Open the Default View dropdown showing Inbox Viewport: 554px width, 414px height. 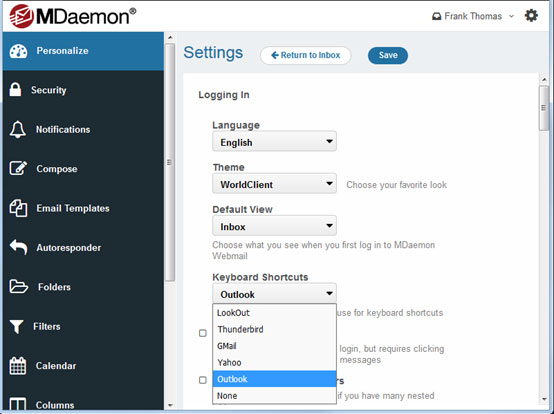(x=274, y=226)
